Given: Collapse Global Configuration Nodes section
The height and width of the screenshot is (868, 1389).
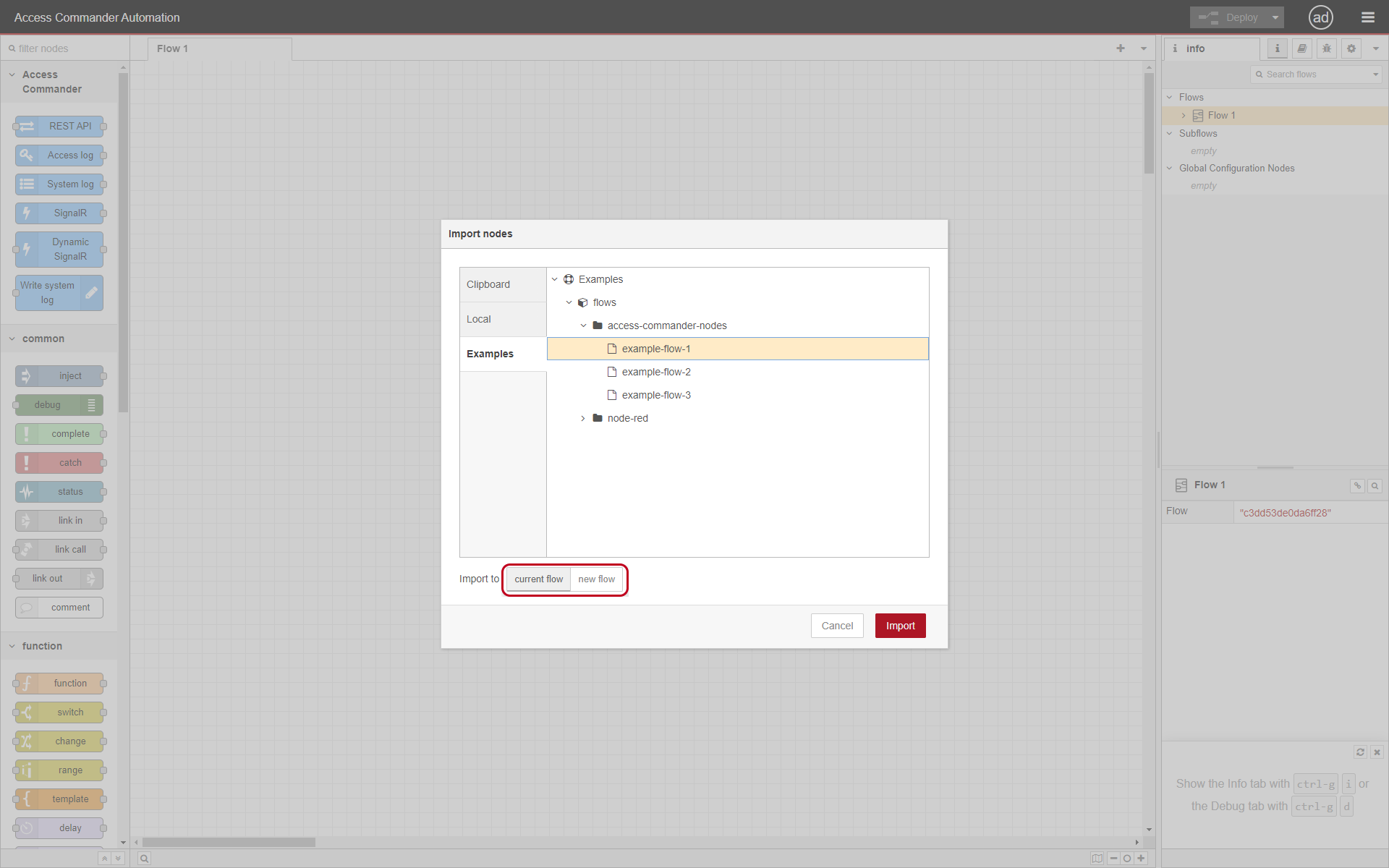Looking at the screenshot, I should click(1169, 168).
